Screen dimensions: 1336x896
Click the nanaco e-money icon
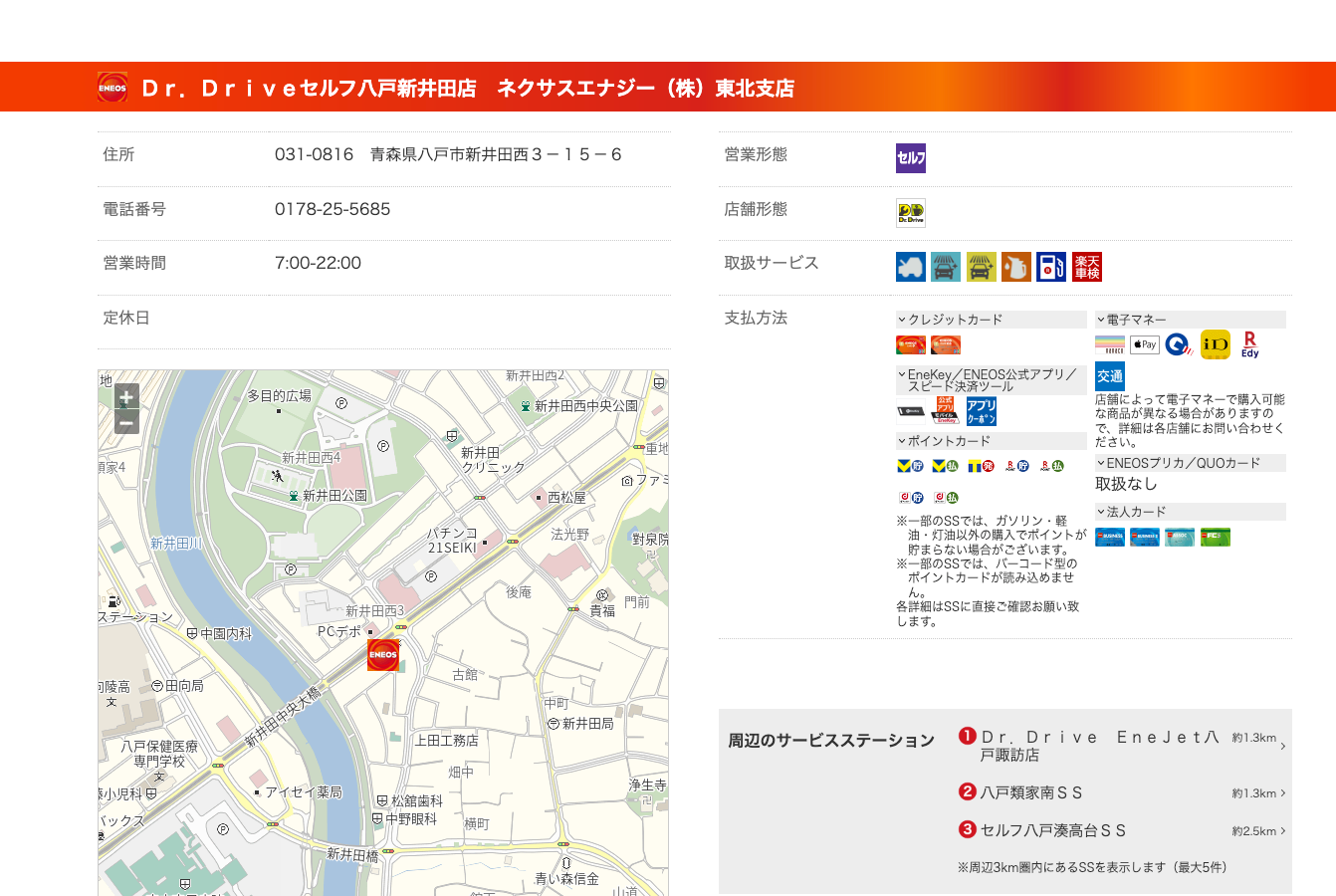[x=1110, y=345]
